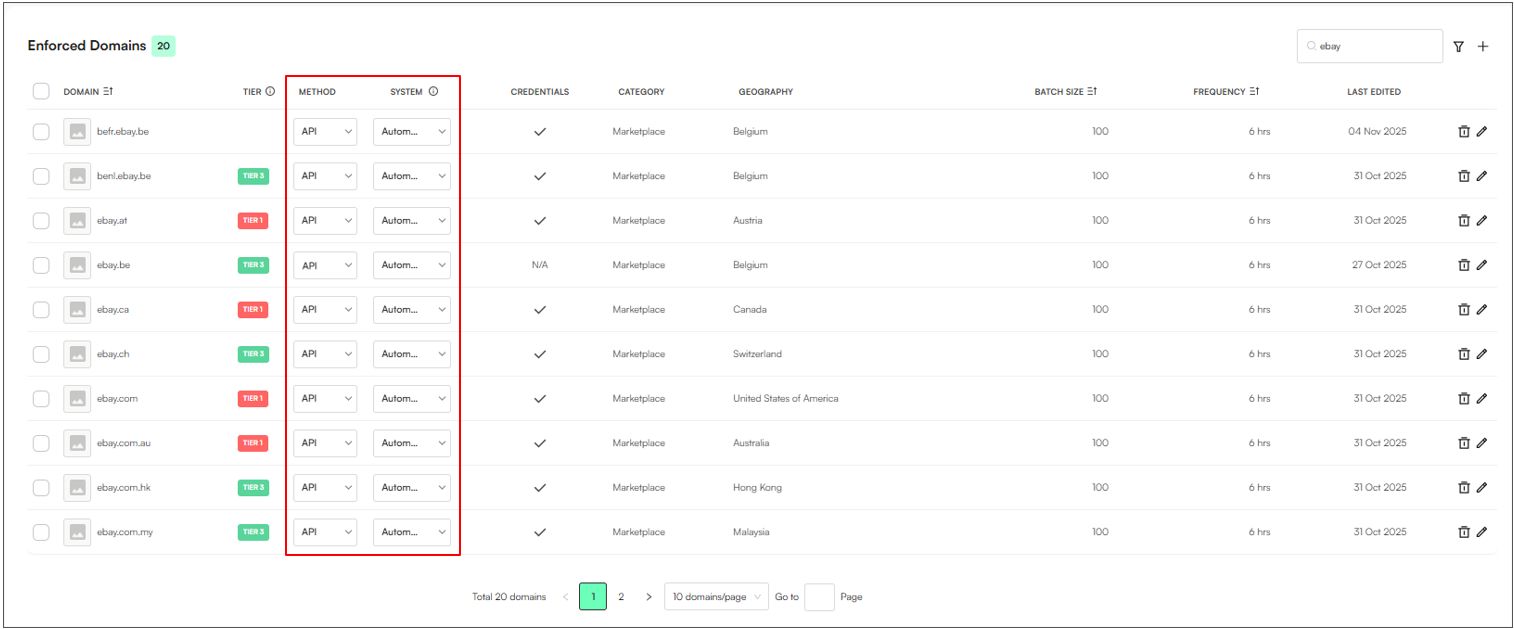Edit the ebay.at row with pencil

point(1482,220)
